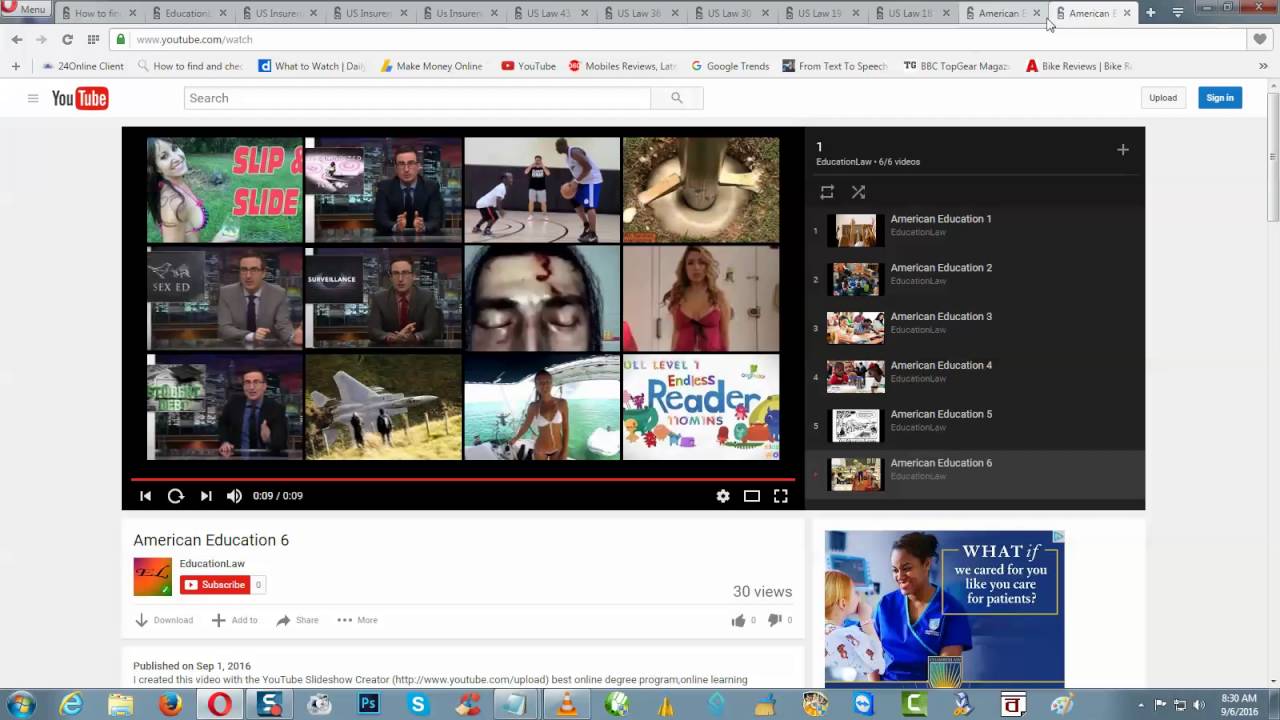
Task: Click the red video progress bar
Action: pos(463,479)
